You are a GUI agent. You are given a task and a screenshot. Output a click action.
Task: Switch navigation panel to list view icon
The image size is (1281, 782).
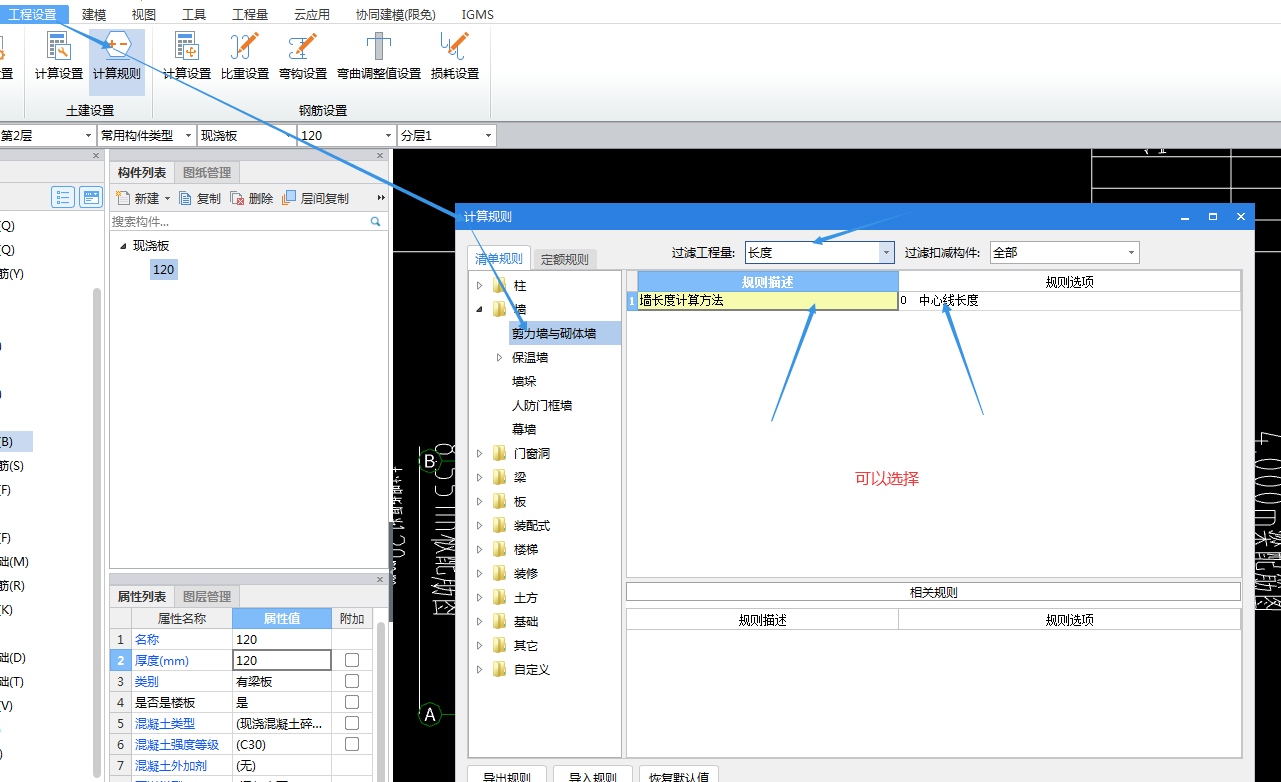[x=63, y=197]
